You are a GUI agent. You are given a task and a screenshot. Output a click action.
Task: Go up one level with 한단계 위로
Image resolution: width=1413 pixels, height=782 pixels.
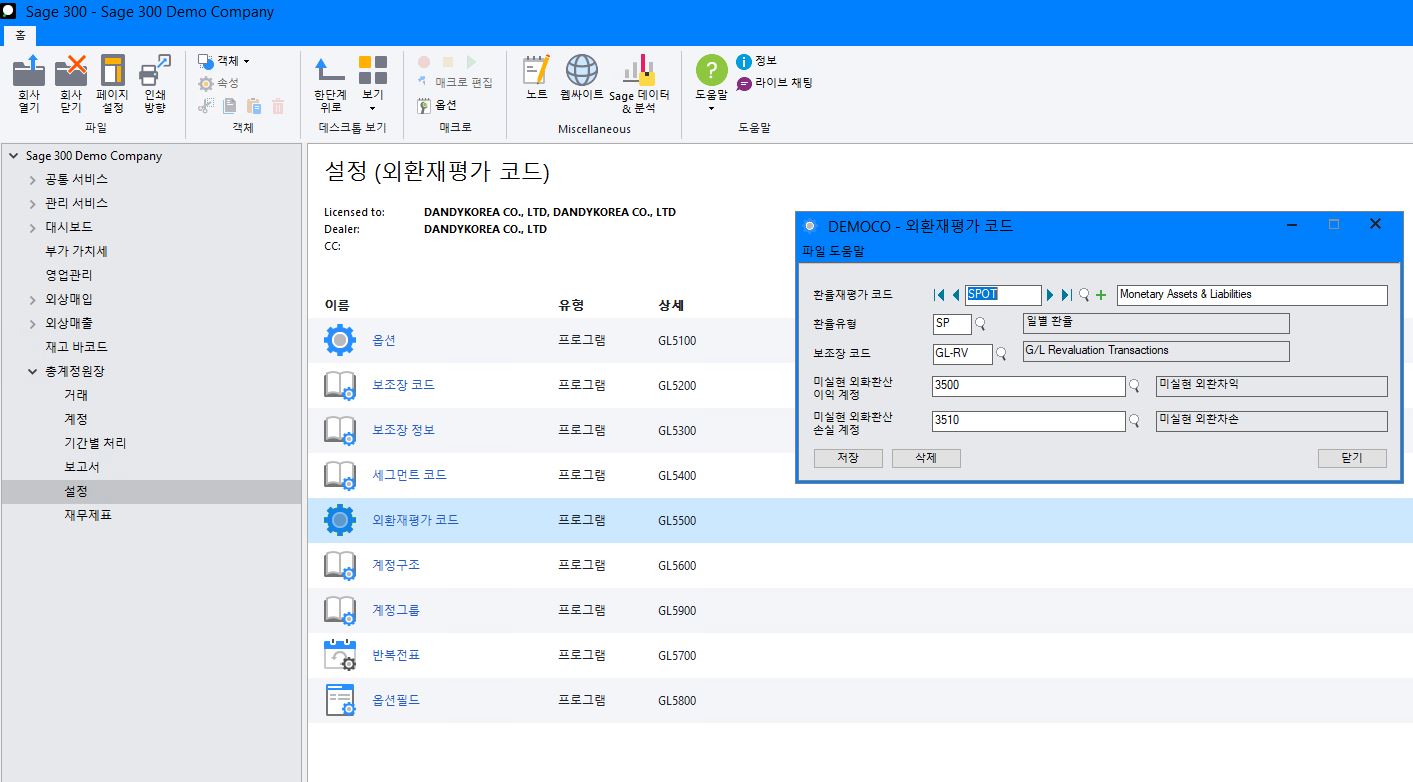point(330,84)
